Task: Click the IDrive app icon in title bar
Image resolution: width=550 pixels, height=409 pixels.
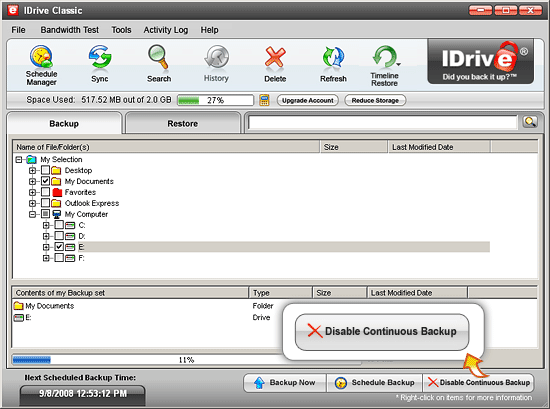Action: pyautogui.click(x=13, y=10)
